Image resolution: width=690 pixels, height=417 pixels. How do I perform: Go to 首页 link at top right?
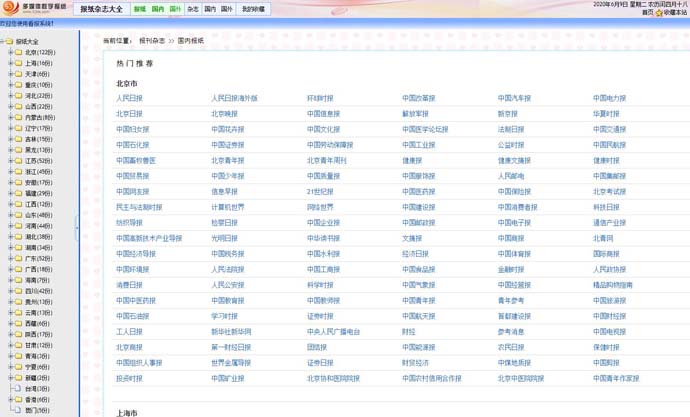coord(648,13)
